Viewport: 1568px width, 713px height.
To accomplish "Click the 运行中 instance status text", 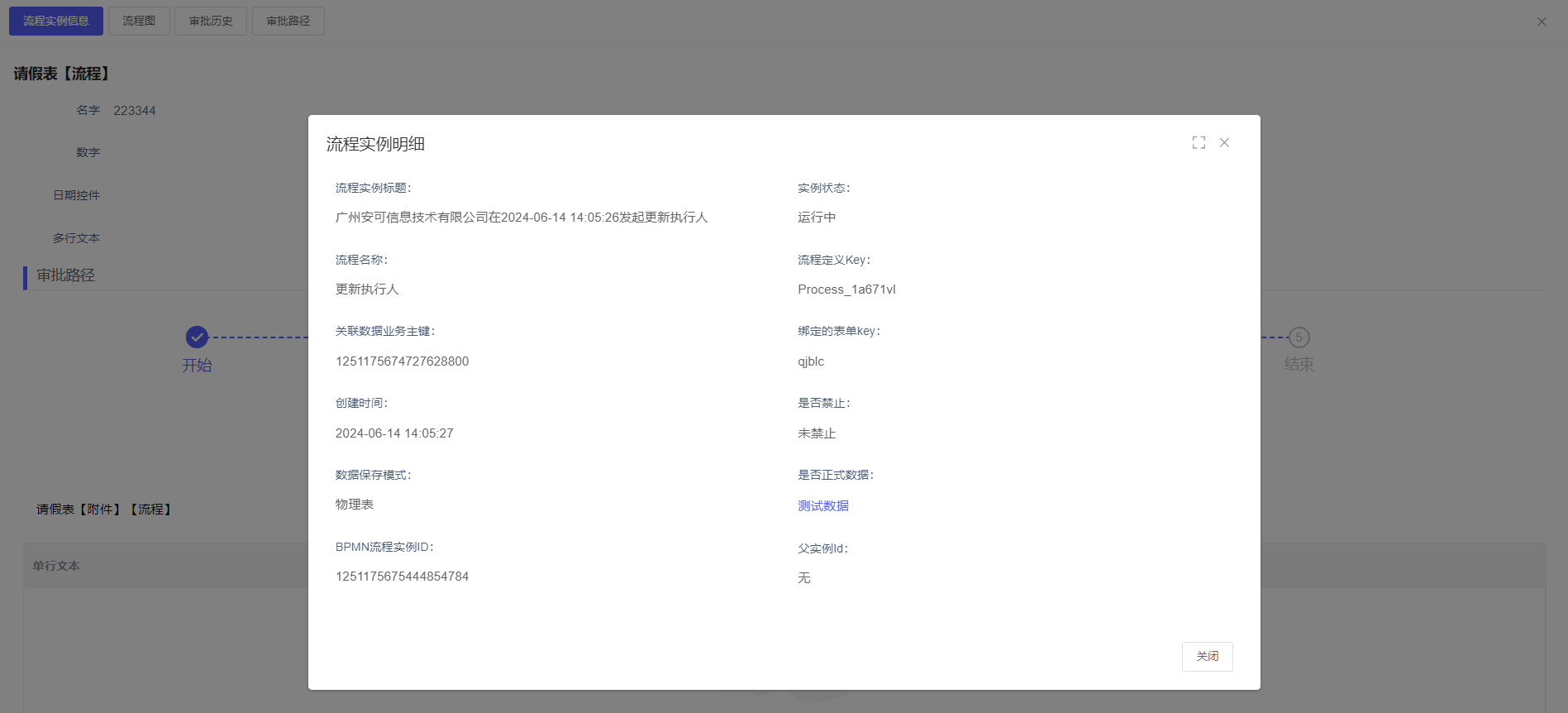I will click(816, 218).
